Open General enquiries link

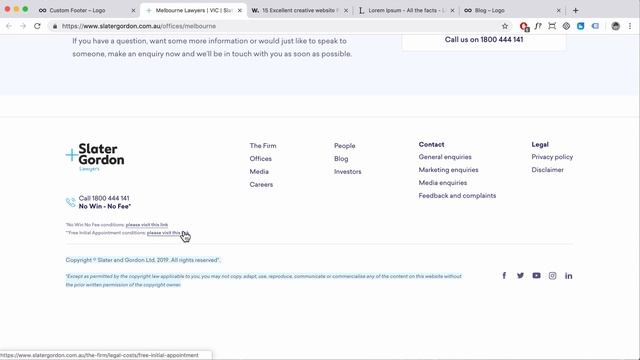(445, 157)
